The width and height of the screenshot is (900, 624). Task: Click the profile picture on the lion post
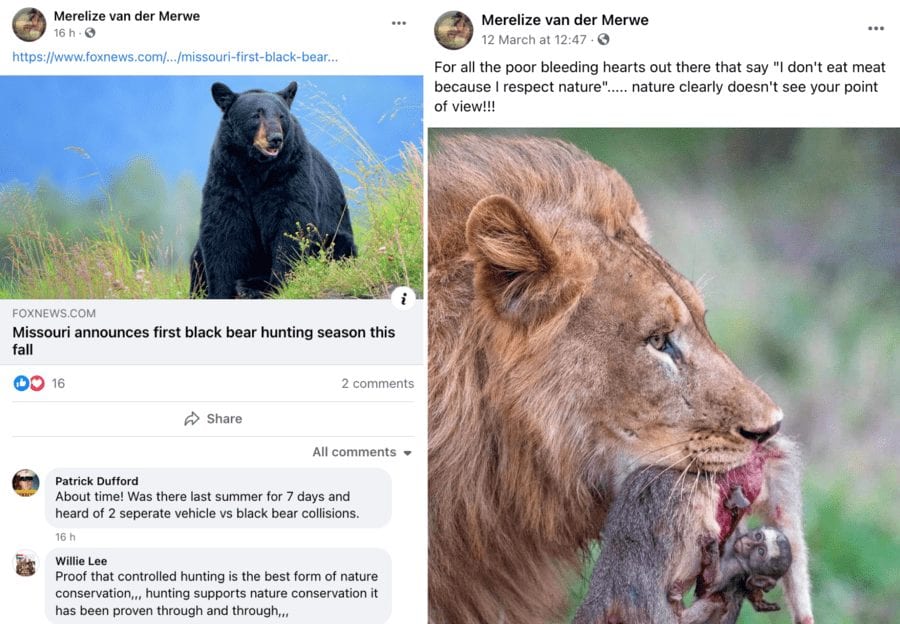[453, 30]
